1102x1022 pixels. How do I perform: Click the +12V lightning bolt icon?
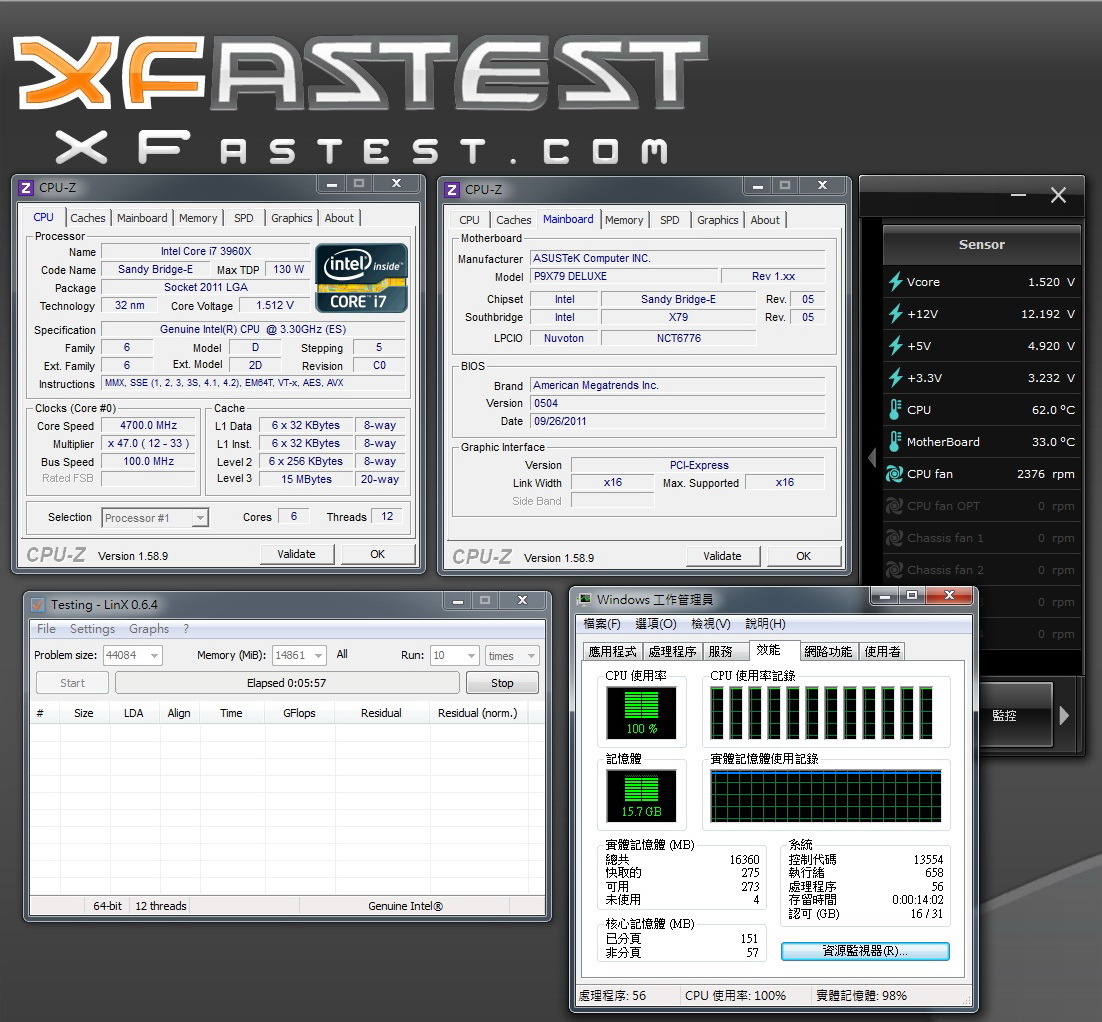click(x=895, y=313)
